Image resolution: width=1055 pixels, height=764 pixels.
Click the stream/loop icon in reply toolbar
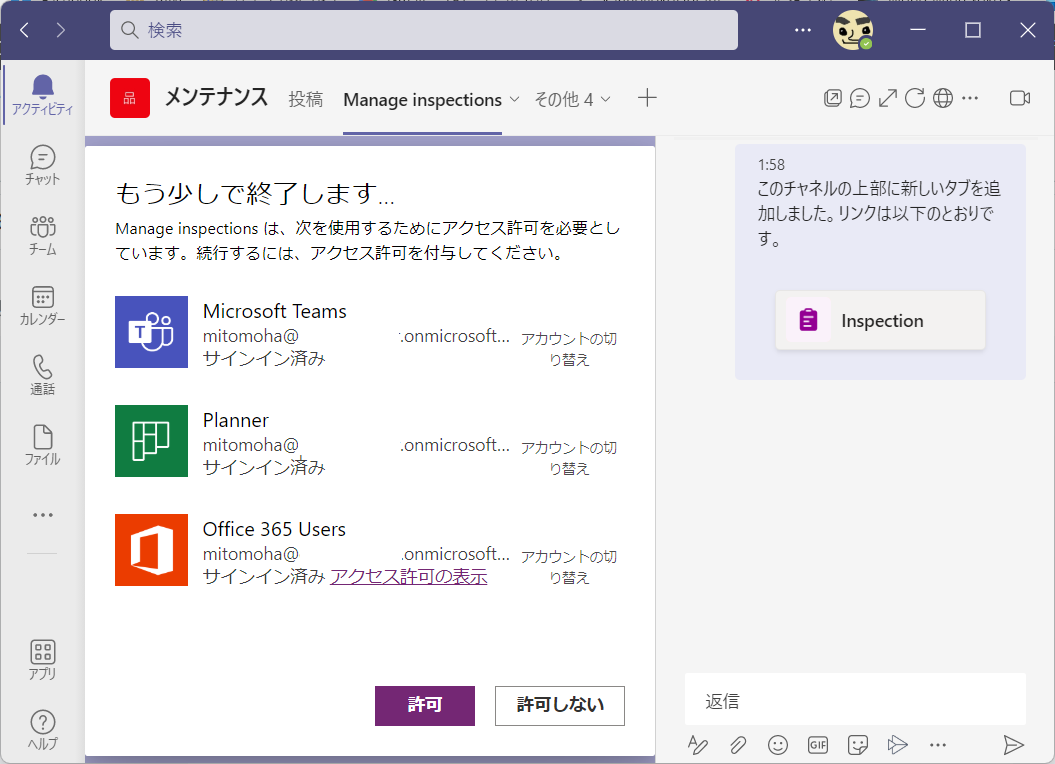point(898,744)
